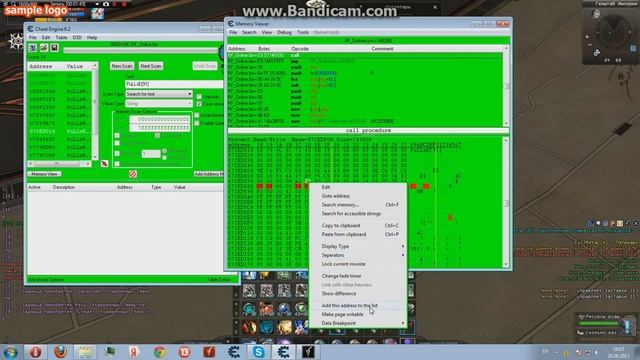The width and height of the screenshot is (640, 360).
Task: Open Opera from the taskbar
Action: [36, 352]
